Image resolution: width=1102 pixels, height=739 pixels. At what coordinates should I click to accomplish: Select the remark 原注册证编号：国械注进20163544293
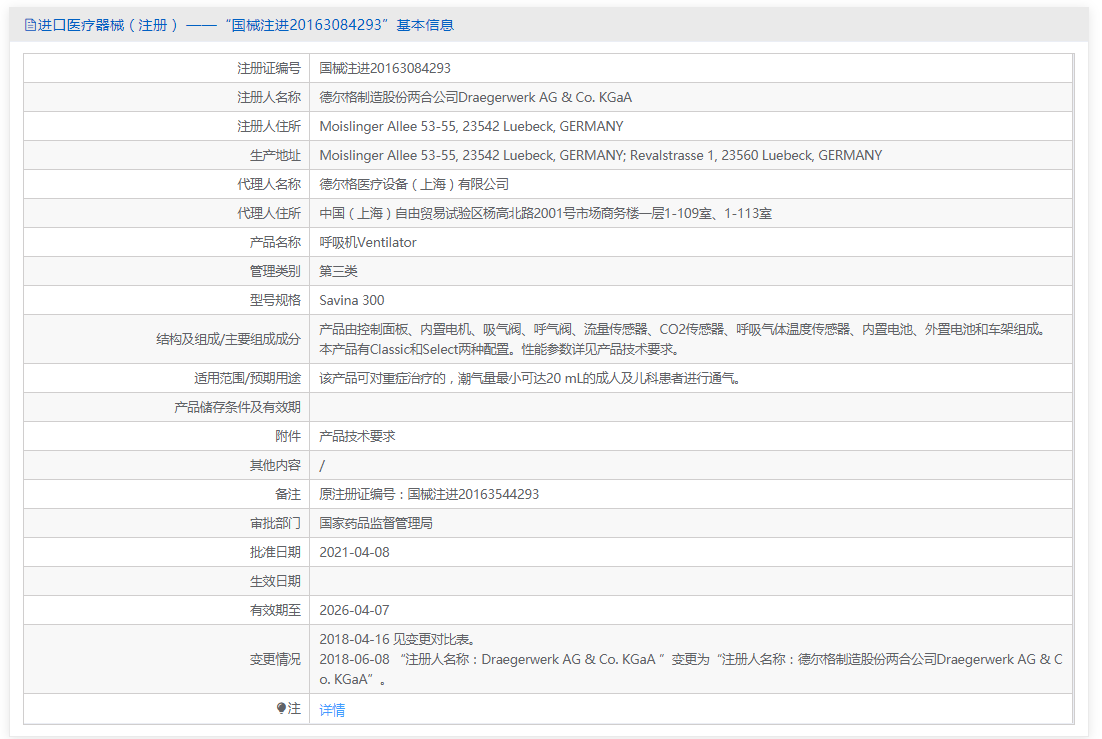pyautogui.click(x=429, y=494)
